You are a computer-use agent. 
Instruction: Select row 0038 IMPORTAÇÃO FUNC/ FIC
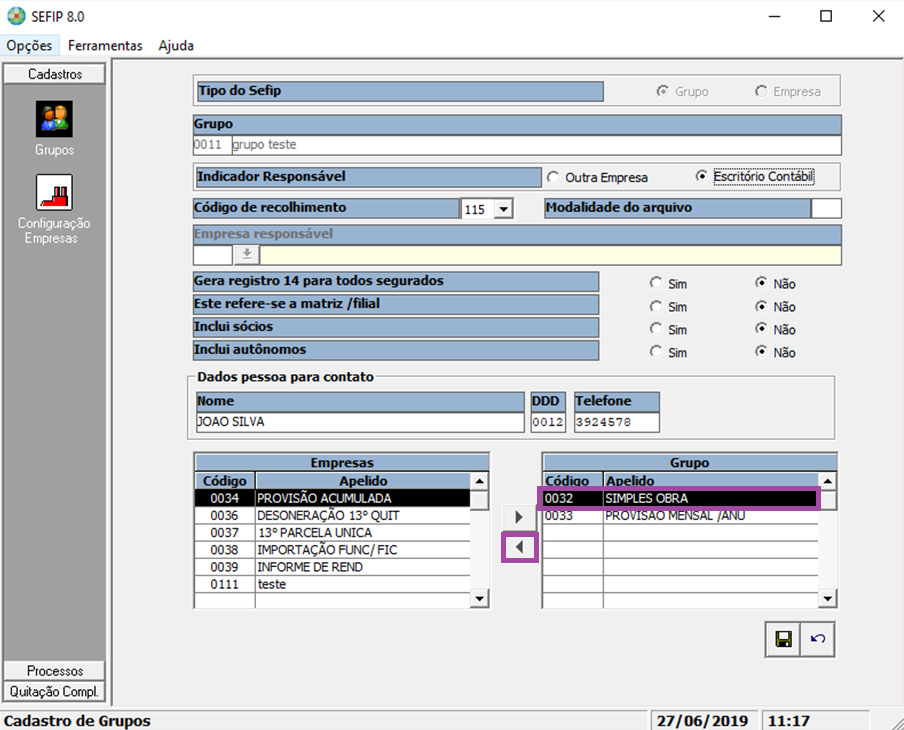[x=332, y=550]
